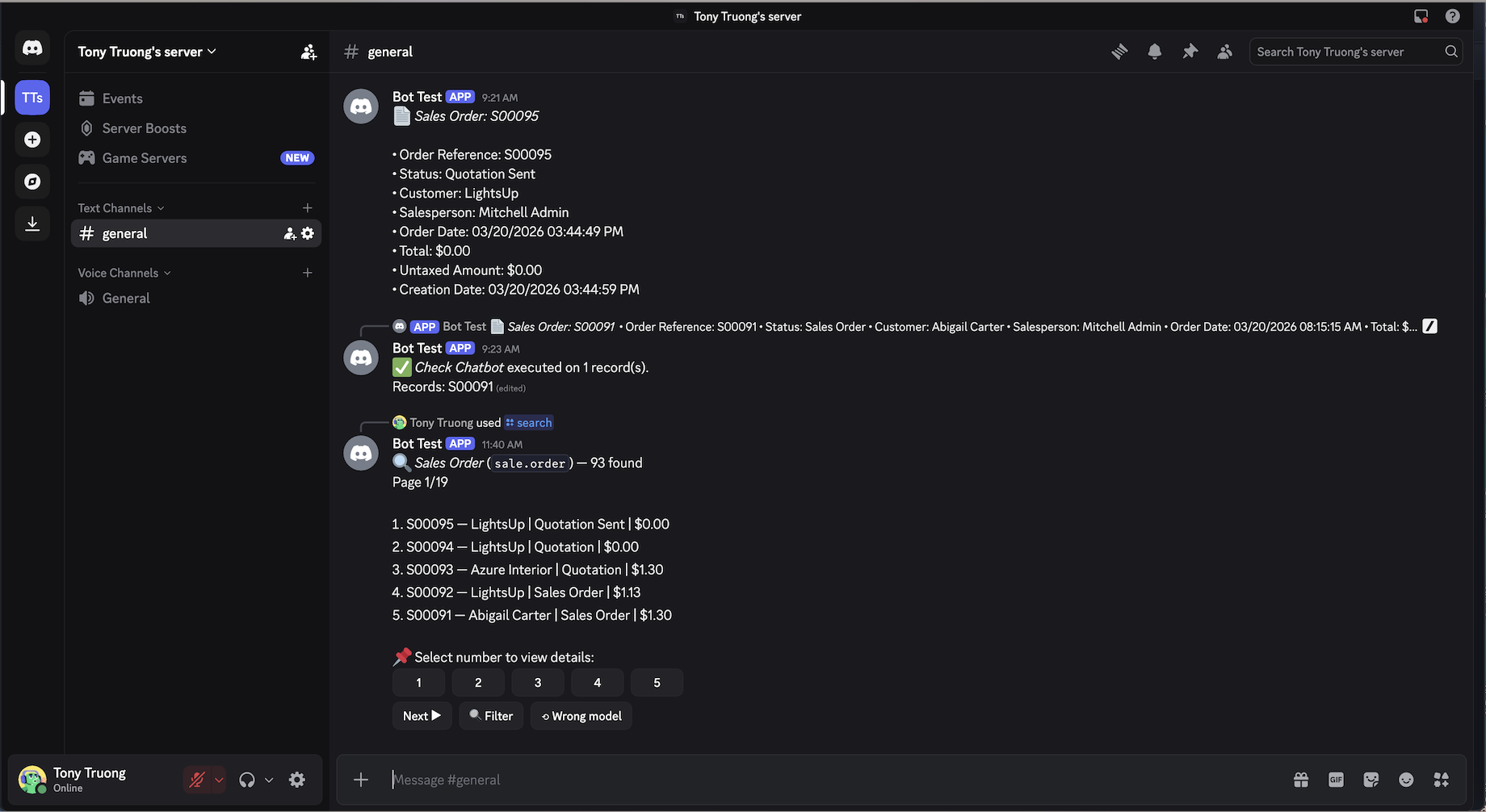The height and width of the screenshot is (812, 1486).
Task: Open Server Boosts
Action: click(143, 128)
